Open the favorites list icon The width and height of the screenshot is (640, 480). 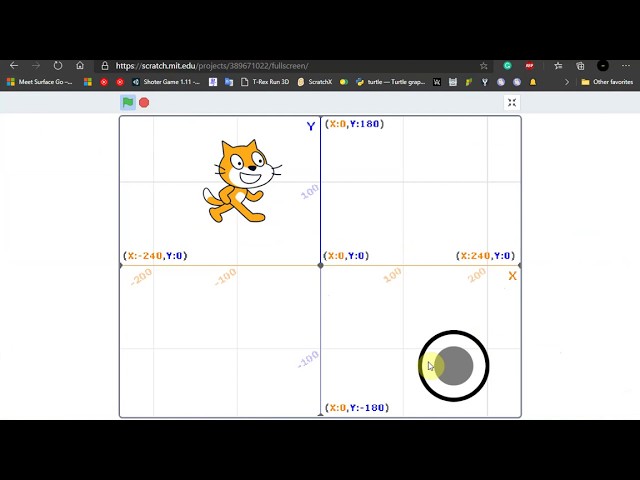click(x=558, y=66)
